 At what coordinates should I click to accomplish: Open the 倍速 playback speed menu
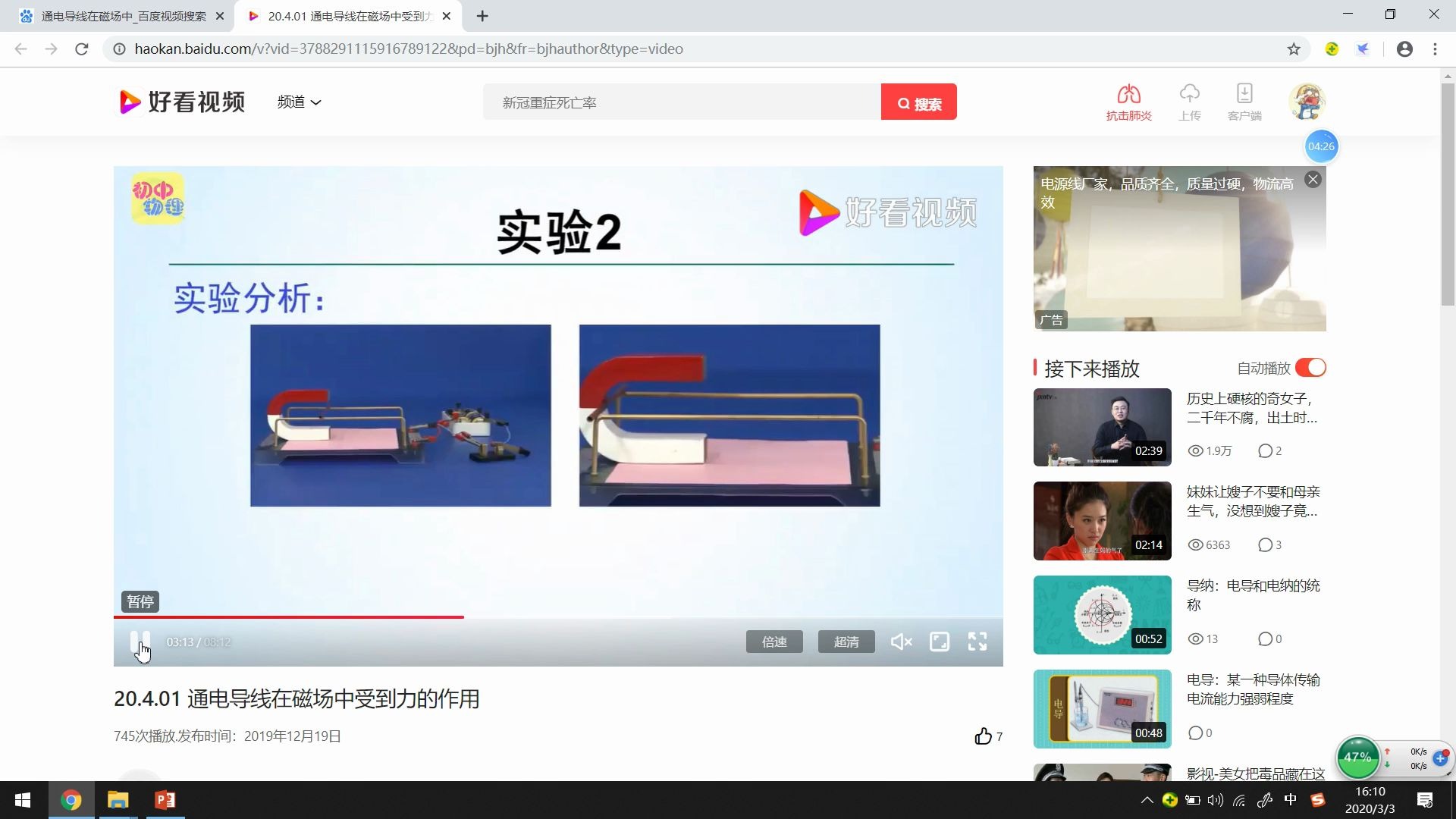pos(774,642)
